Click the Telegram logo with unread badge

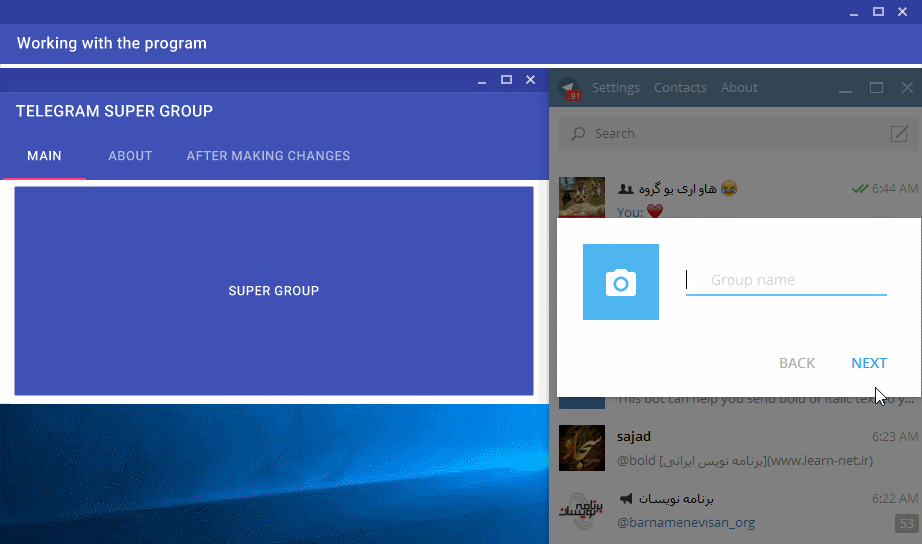[x=570, y=88]
